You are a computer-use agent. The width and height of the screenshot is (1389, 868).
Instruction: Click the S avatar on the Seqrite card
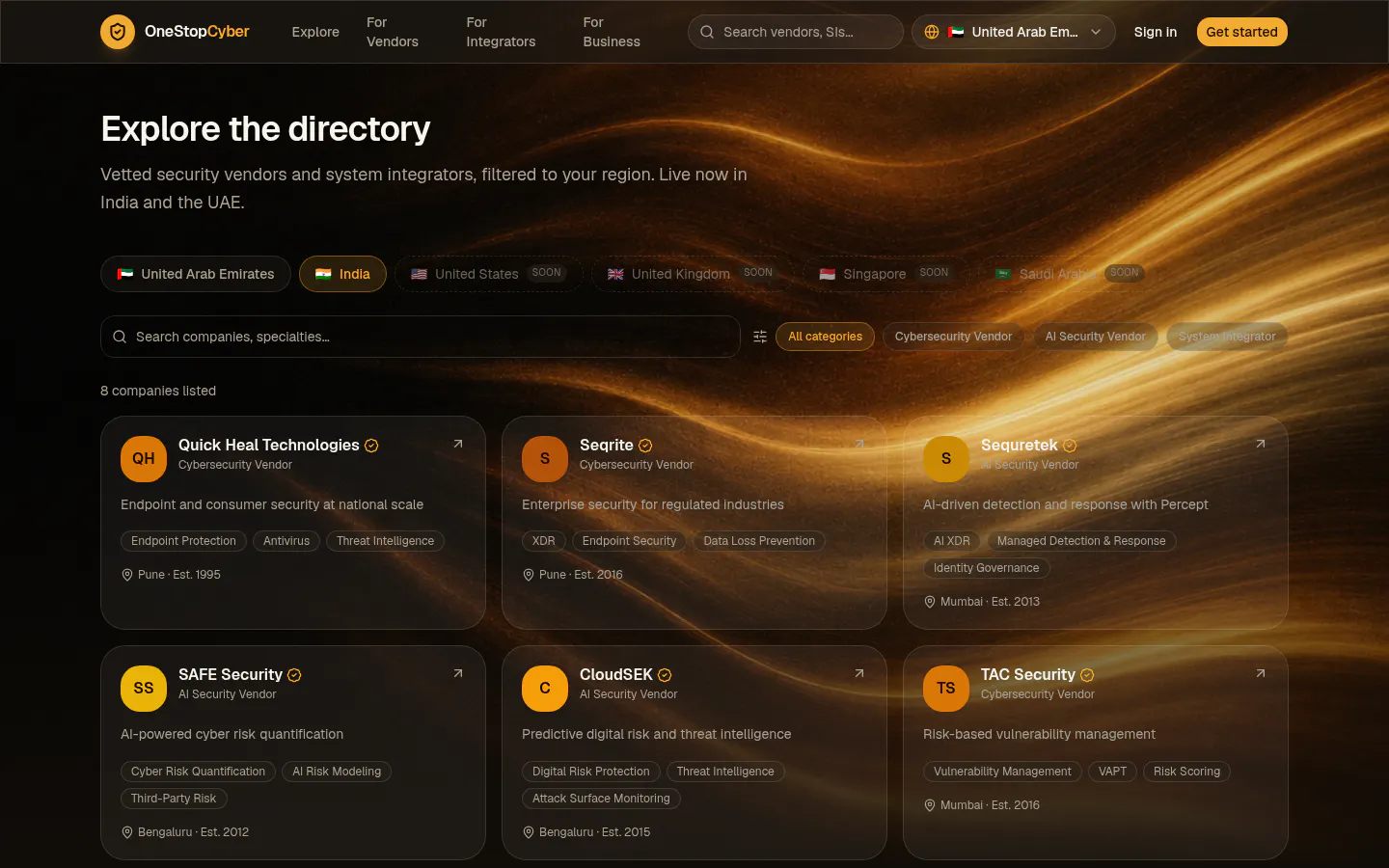click(x=545, y=458)
